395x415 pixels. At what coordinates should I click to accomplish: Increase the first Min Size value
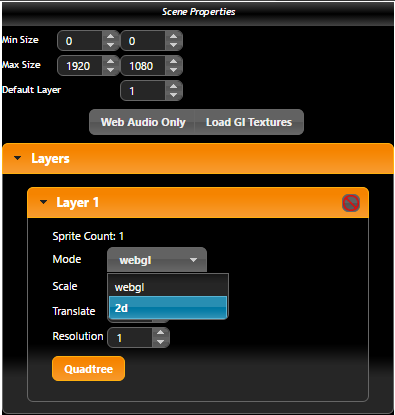click(x=110, y=36)
